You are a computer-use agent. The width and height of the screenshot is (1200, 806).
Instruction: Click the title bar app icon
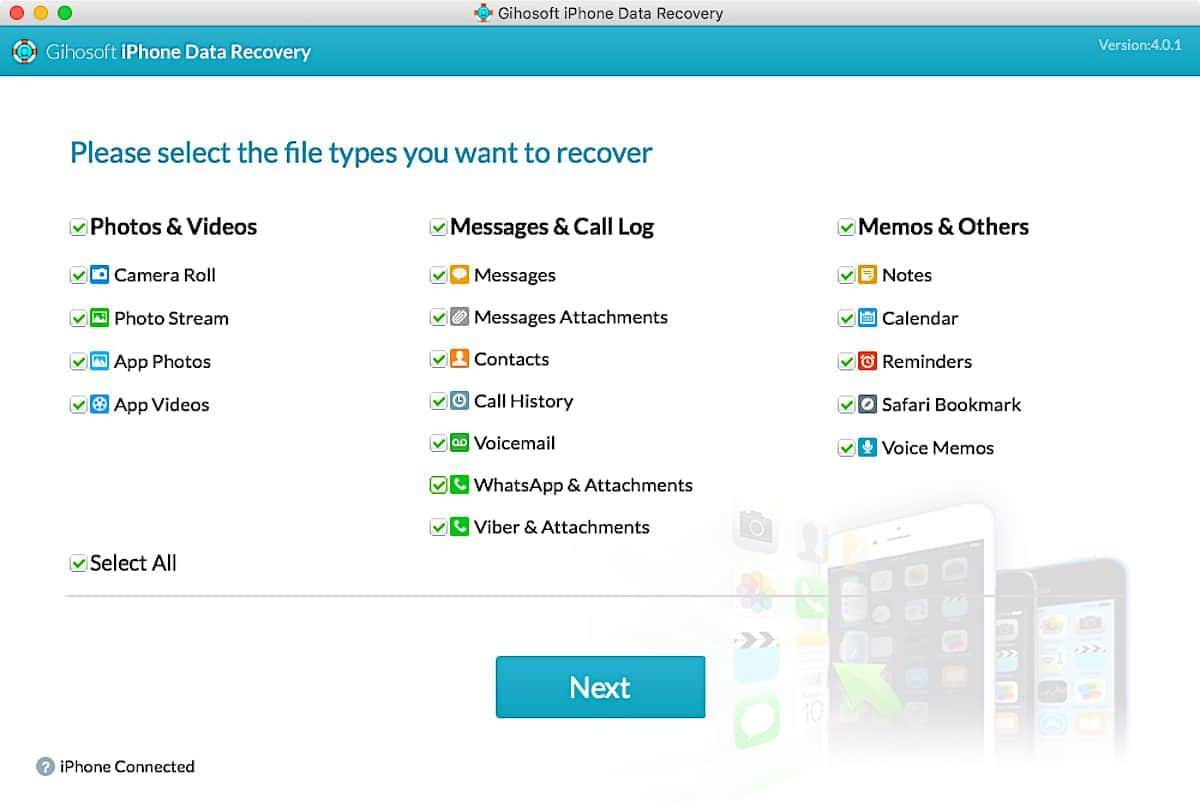coord(483,13)
